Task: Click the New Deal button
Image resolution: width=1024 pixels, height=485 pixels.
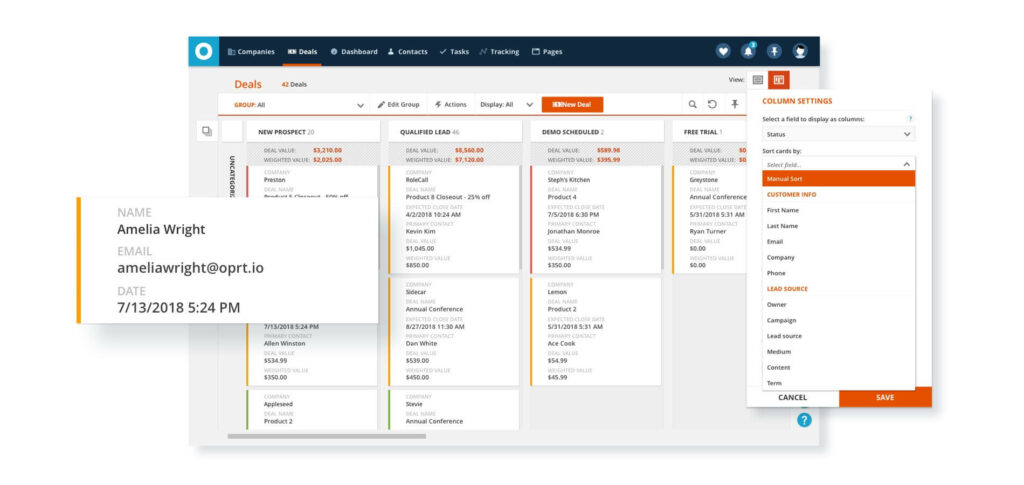Action: 572,104
